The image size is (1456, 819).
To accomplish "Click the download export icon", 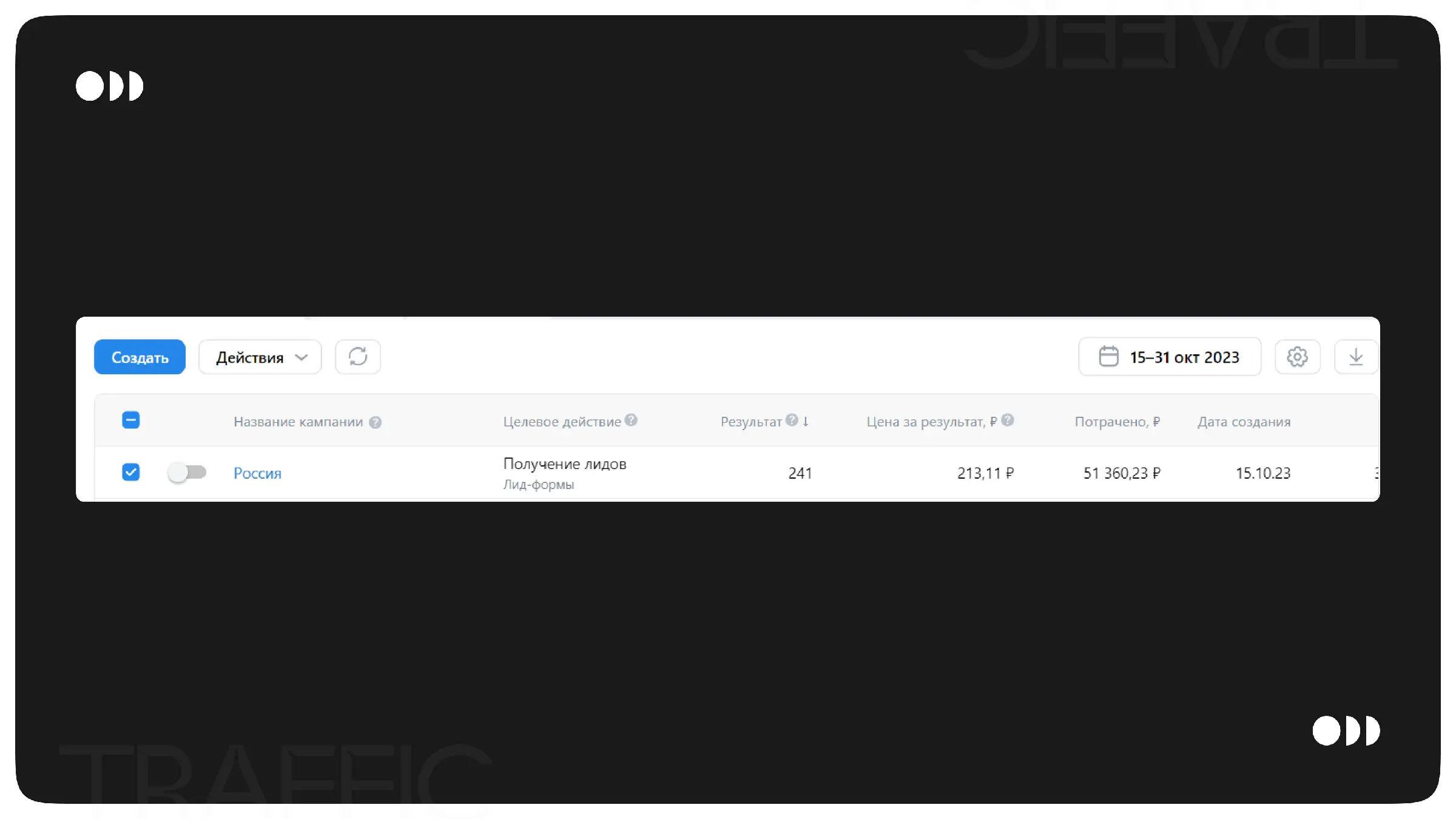I will [x=1356, y=357].
